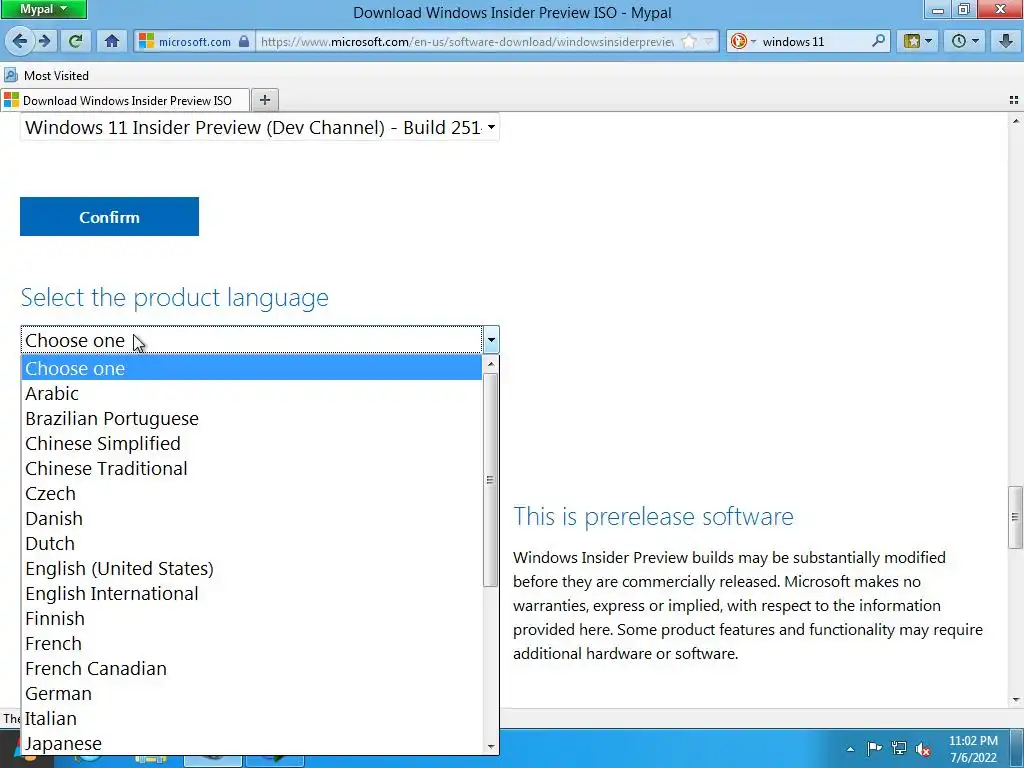Image resolution: width=1024 pixels, height=768 pixels.
Task: Open the DuckDuckGo search engine selector
Action: click(x=743, y=41)
